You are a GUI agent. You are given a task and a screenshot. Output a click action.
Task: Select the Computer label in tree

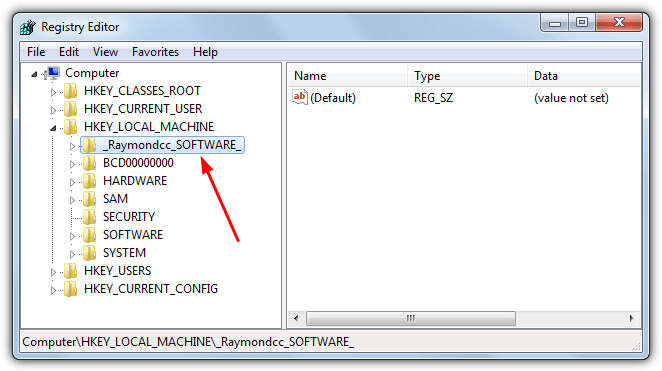coord(92,73)
